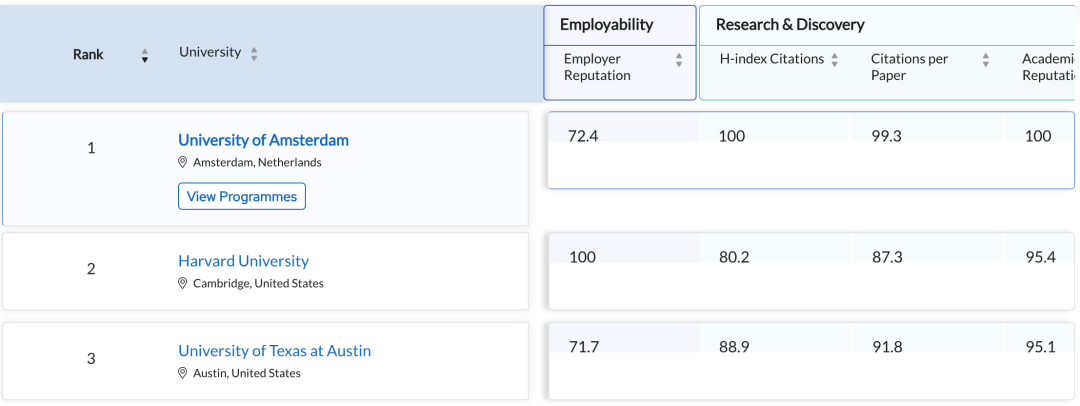Click location pin beside Amsterdam, Netherlands
1080x406 pixels.
coord(183,163)
